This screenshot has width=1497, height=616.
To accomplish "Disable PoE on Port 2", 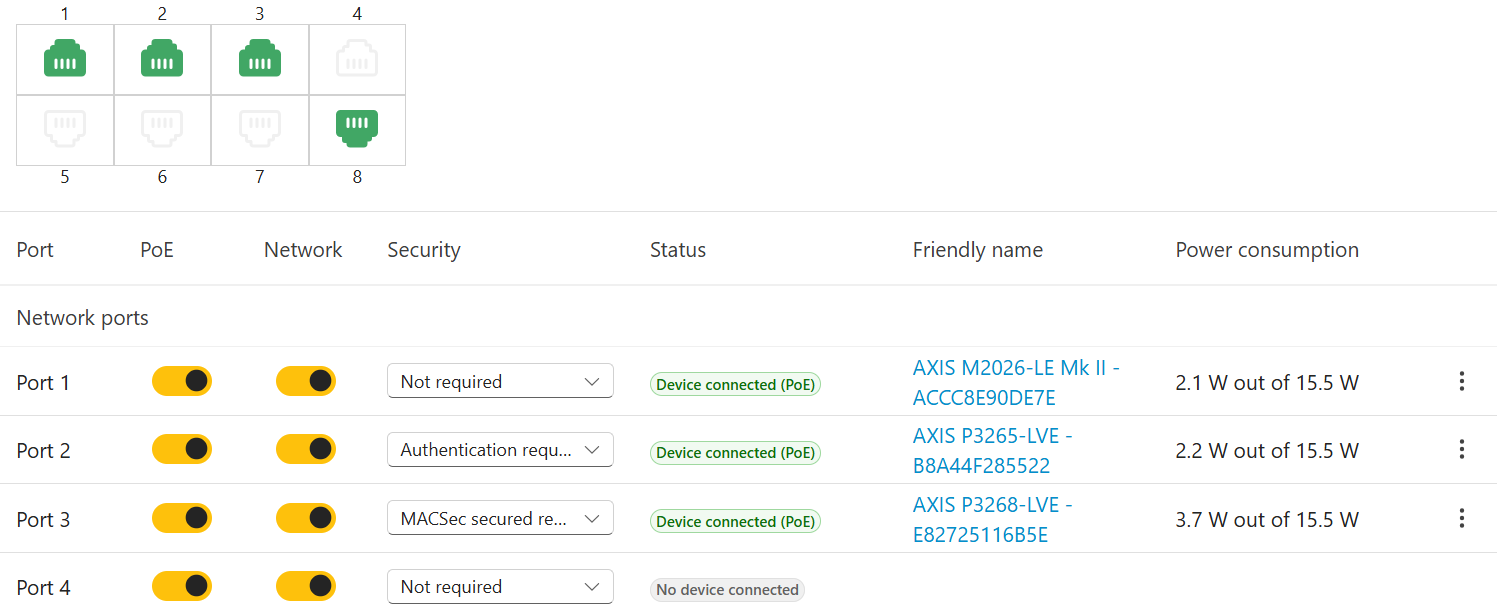I will 182,449.
